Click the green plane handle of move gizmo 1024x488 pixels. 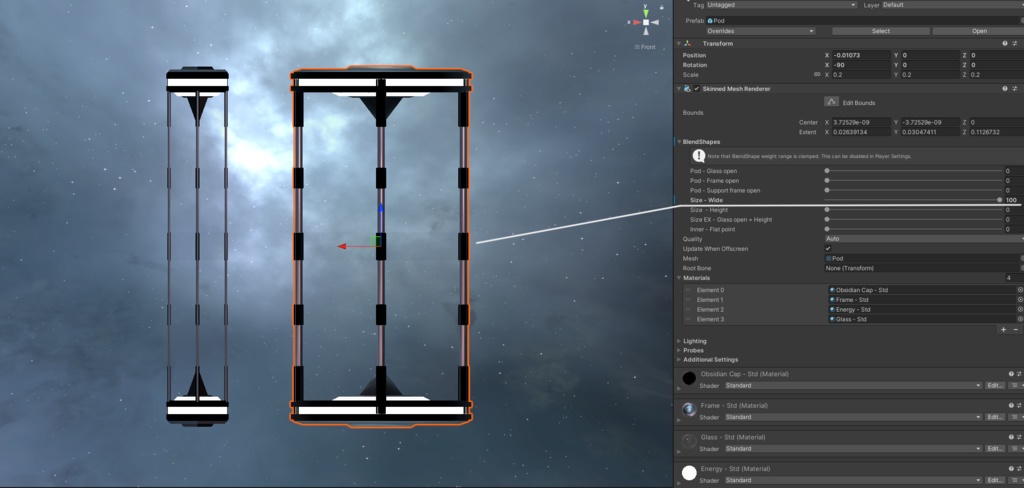point(375,241)
